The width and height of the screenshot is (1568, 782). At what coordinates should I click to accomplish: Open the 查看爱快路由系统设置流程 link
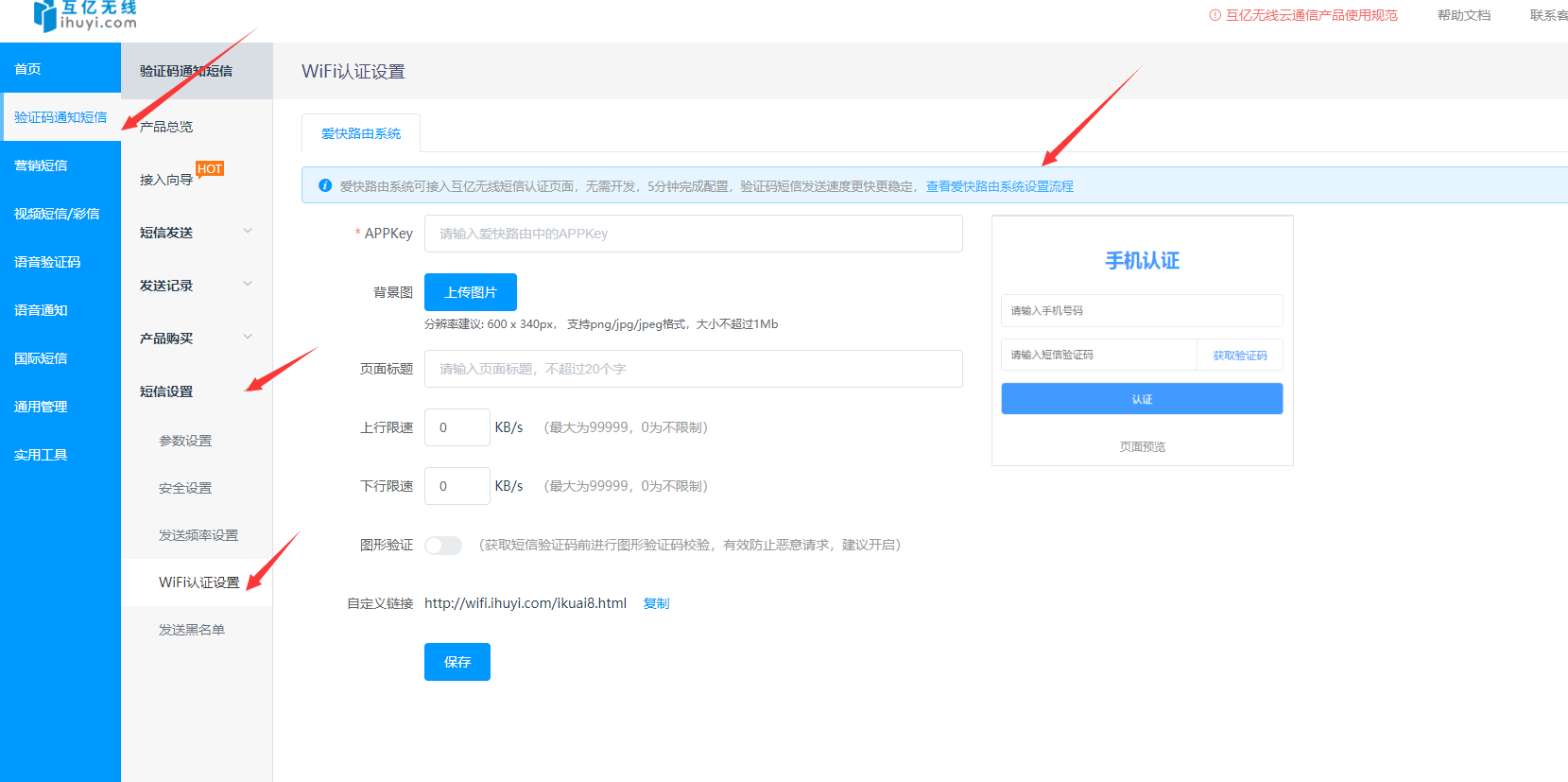(1000, 186)
